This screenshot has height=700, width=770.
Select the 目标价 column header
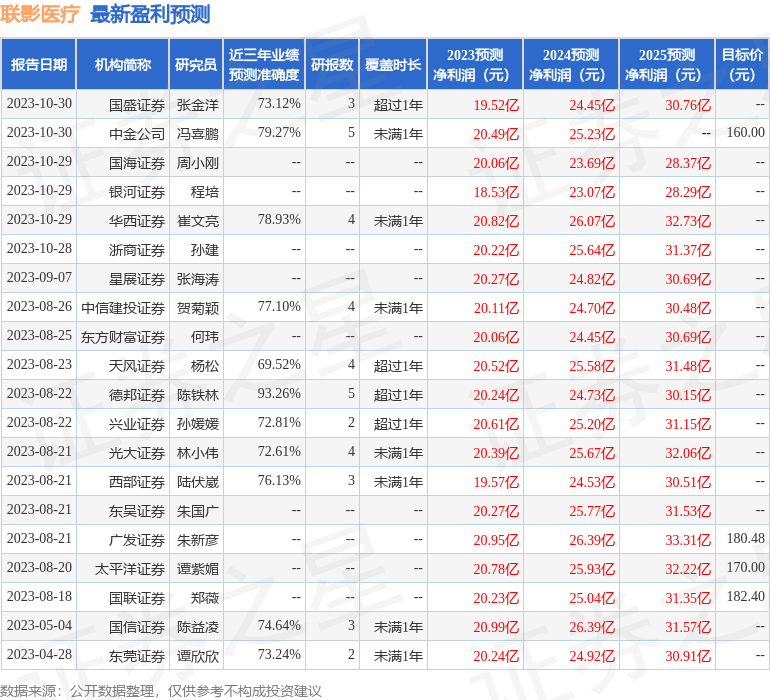point(742,65)
